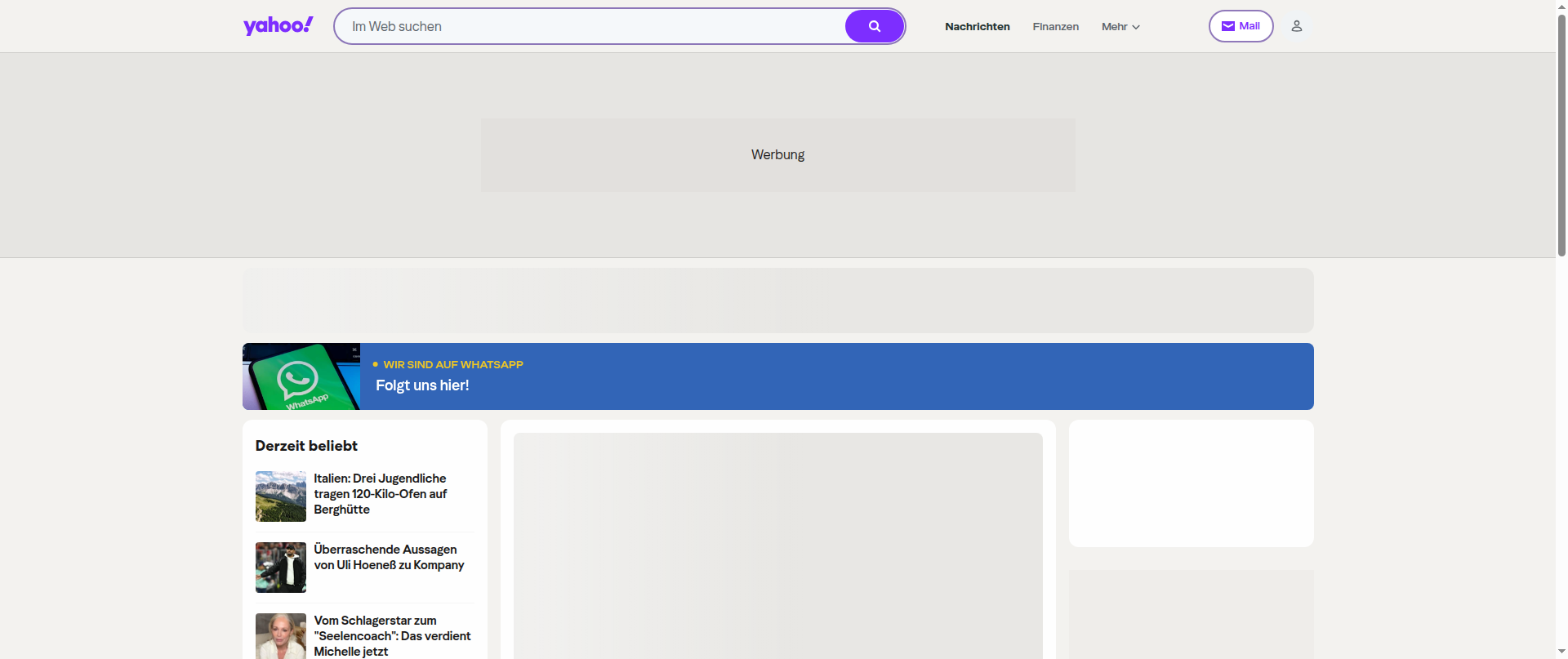Screen dimensions: 1568x659
Task: Open the user profile icon
Action: click(1296, 26)
